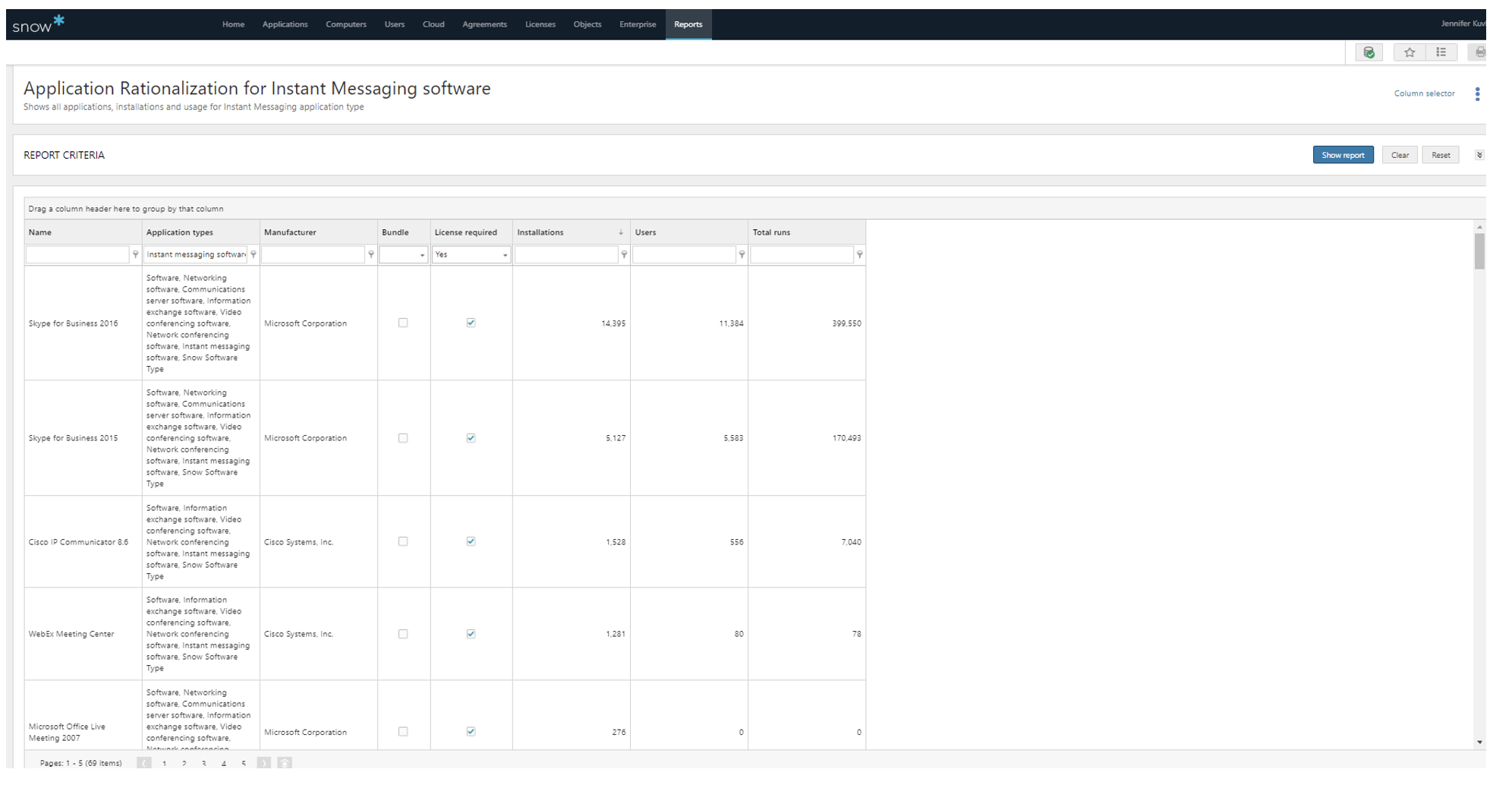Click filter icon for Total runs column
The image size is (1512, 785).
pos(859,254)
